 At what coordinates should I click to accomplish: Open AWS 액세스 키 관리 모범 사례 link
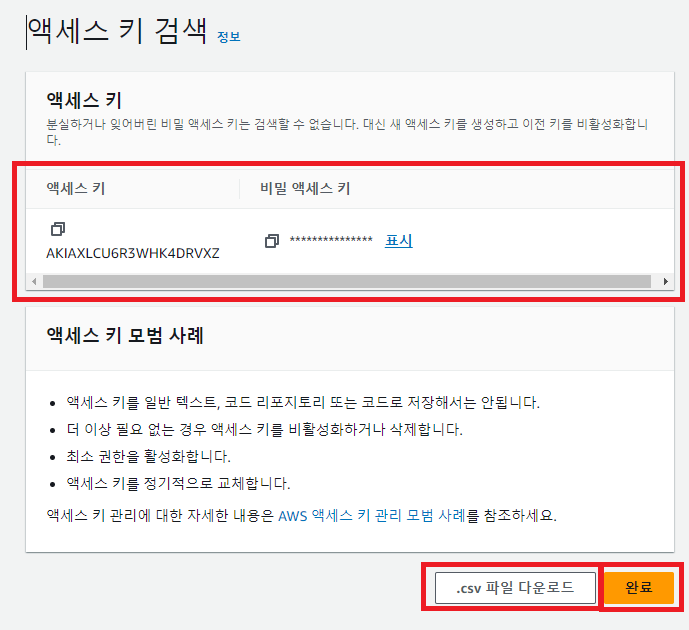372,515
